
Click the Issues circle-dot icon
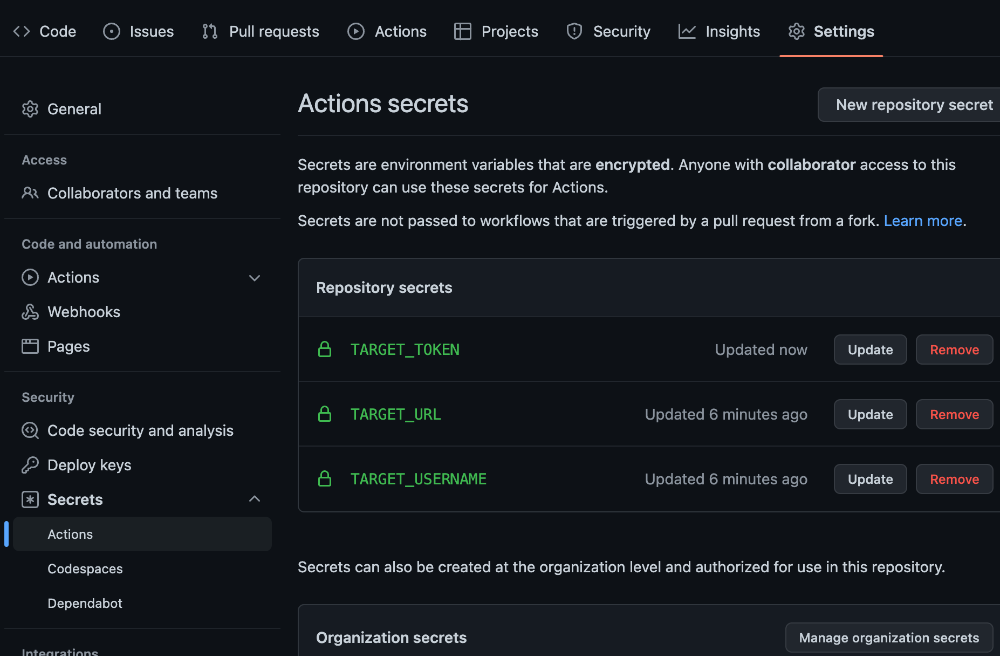point(112,31)
